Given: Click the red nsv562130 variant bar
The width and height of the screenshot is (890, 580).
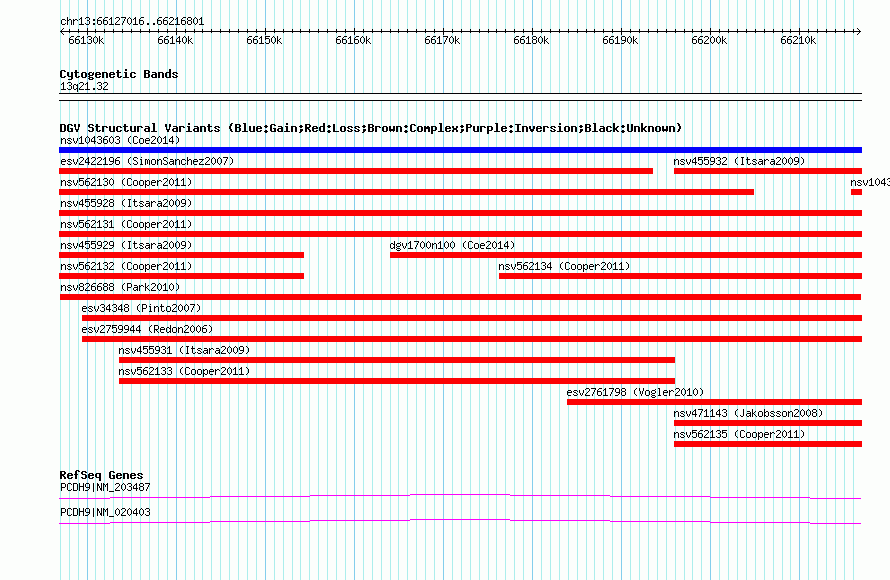Looking at the screenshot, I should pyautogui.click(x=406, y=192).
